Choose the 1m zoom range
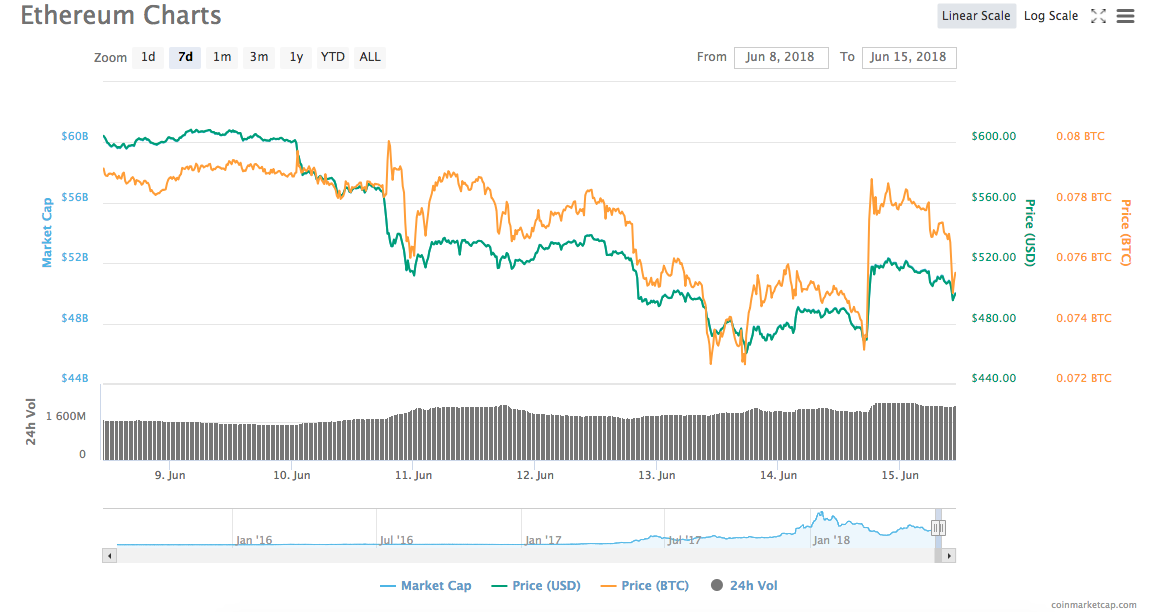The image size is (1150, 612). point(222,57)
